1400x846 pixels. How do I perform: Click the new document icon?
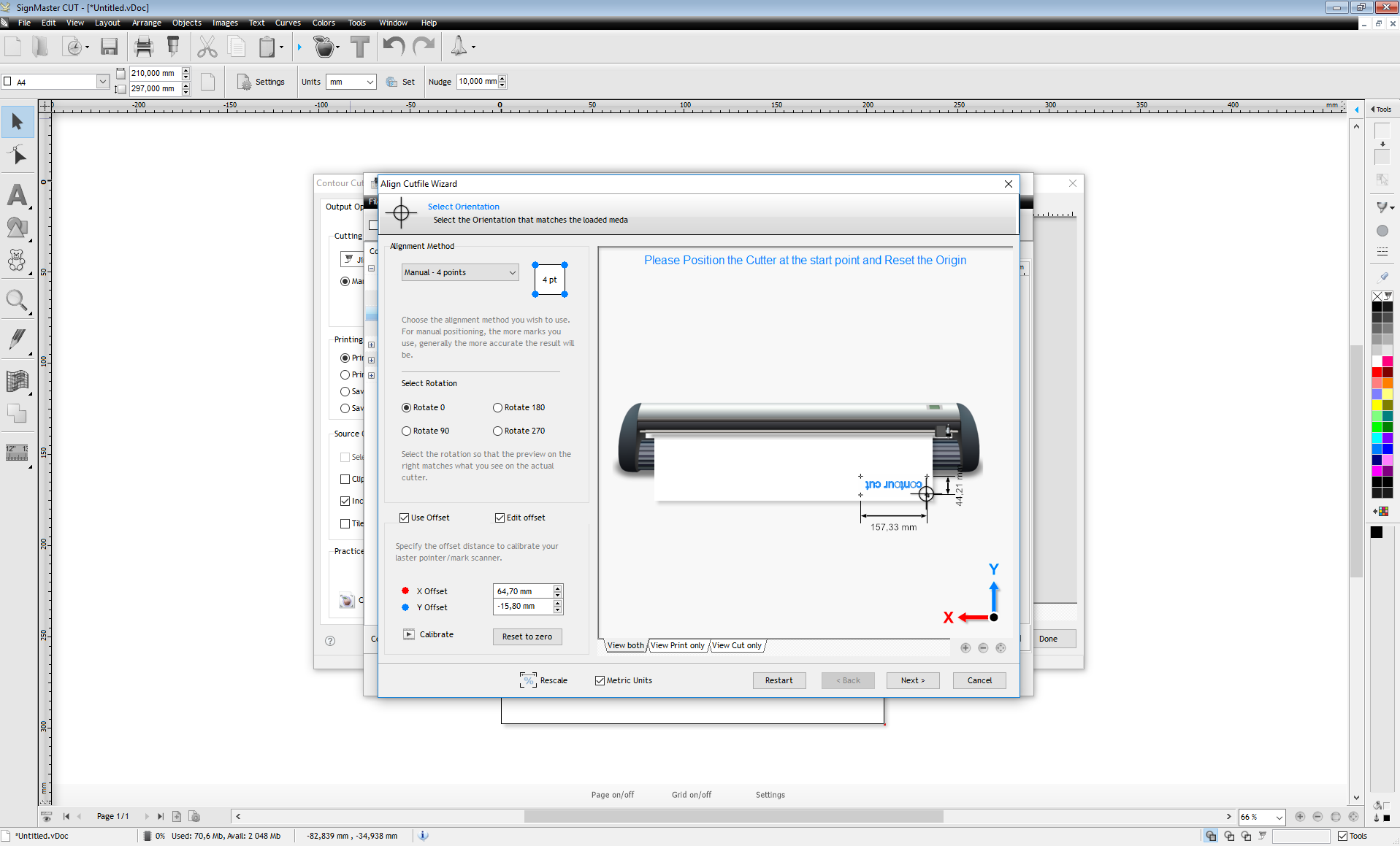tap(13, 47)
